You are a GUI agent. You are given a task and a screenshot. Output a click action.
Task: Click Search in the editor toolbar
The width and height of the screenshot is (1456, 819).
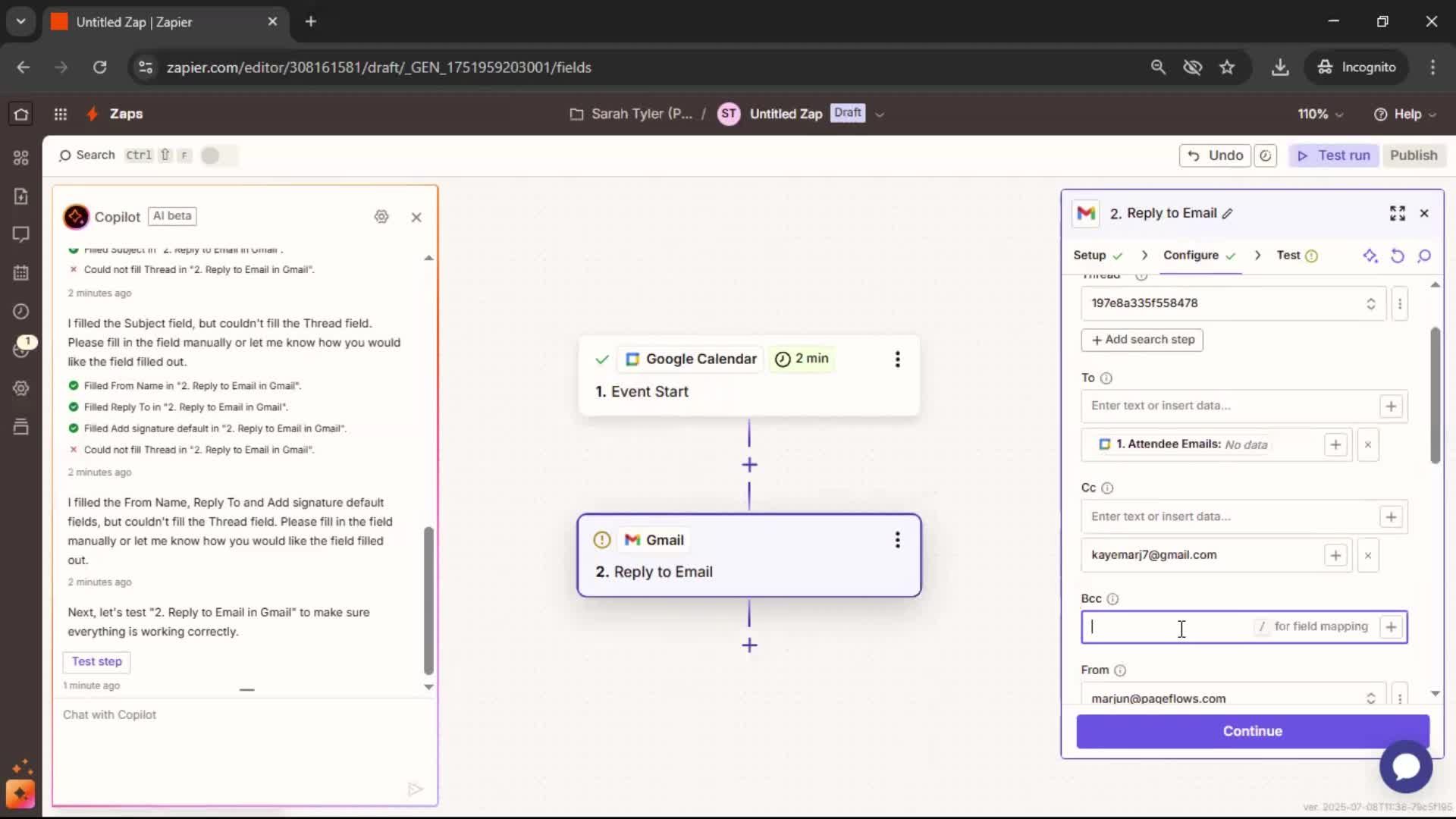[x=87, y=155]
